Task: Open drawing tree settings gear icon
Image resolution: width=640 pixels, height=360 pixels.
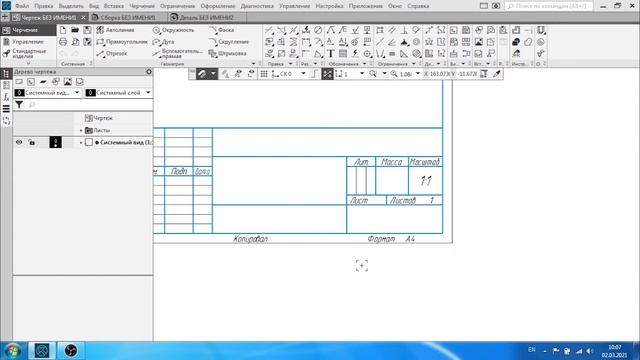Action: coord(149,72)
